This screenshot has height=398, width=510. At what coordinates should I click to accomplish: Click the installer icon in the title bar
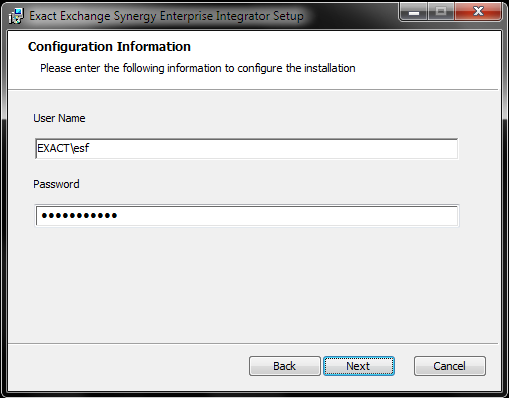pyautogui.click(x=16, y=16)
